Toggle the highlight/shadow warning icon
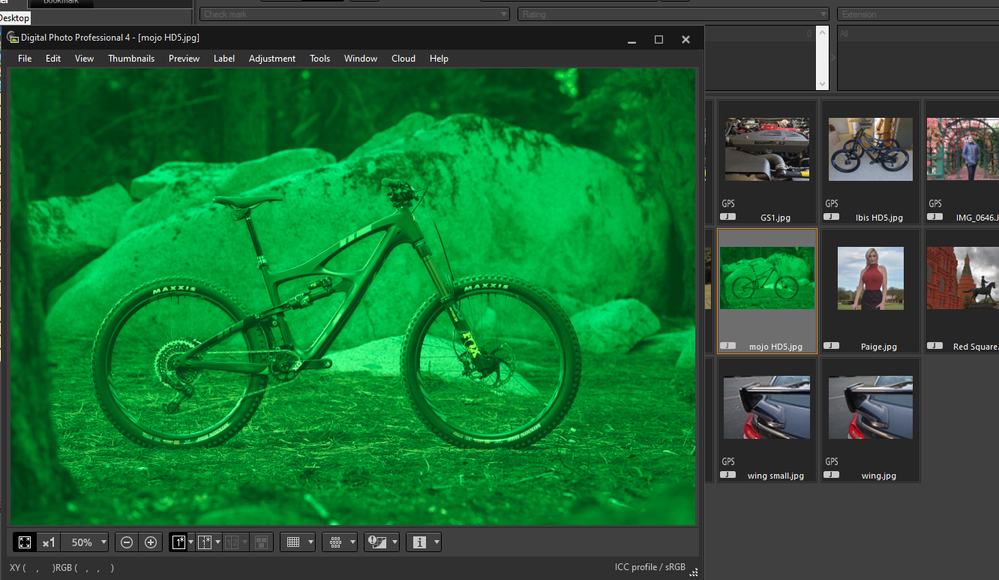The height and width of the screenshot is (580, 999). pos(376,542)
